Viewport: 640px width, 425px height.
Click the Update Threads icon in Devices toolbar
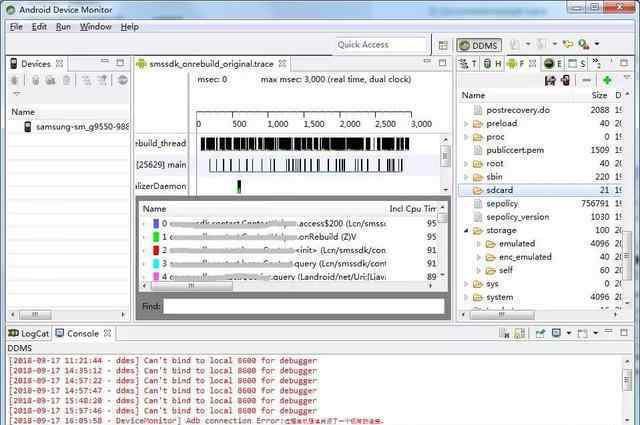[x=86, y=80]
